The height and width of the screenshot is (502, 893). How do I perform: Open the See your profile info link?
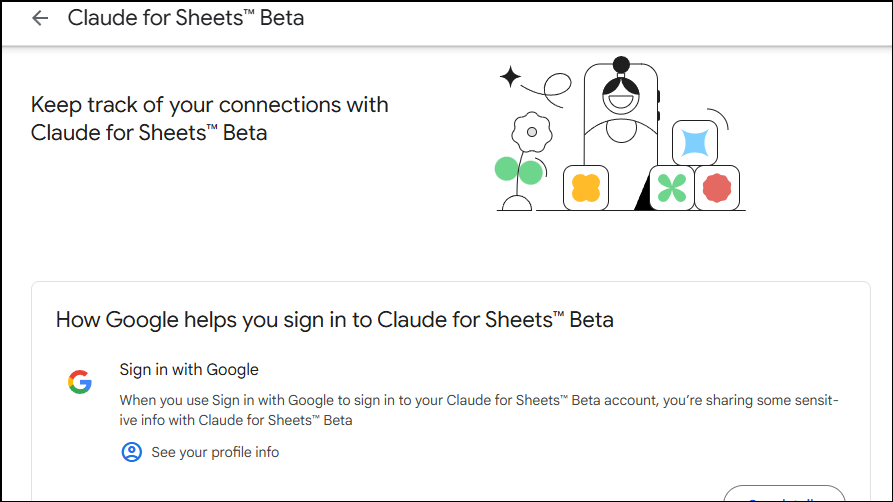pyautogui.click(x=215, y=452)
